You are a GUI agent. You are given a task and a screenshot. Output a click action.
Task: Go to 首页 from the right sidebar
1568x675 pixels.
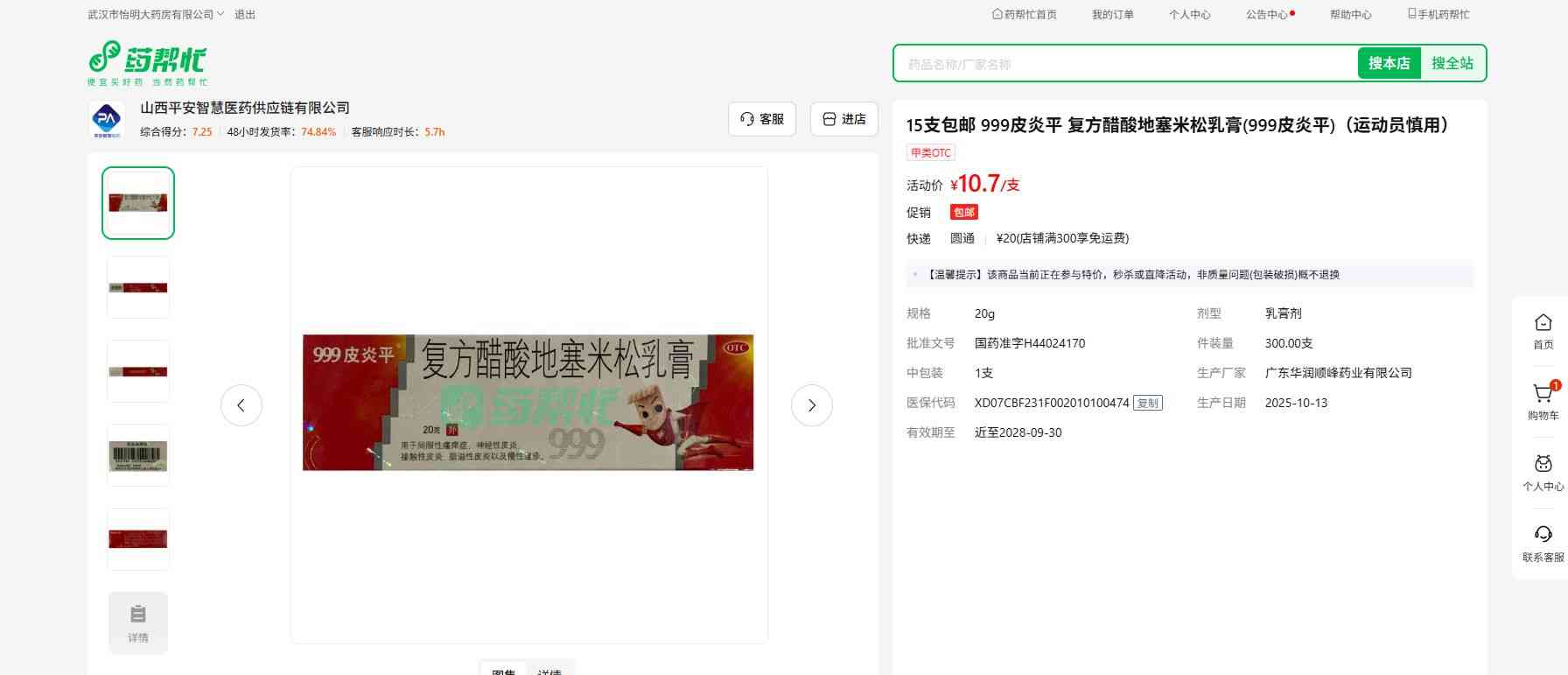click(1543, 331)
